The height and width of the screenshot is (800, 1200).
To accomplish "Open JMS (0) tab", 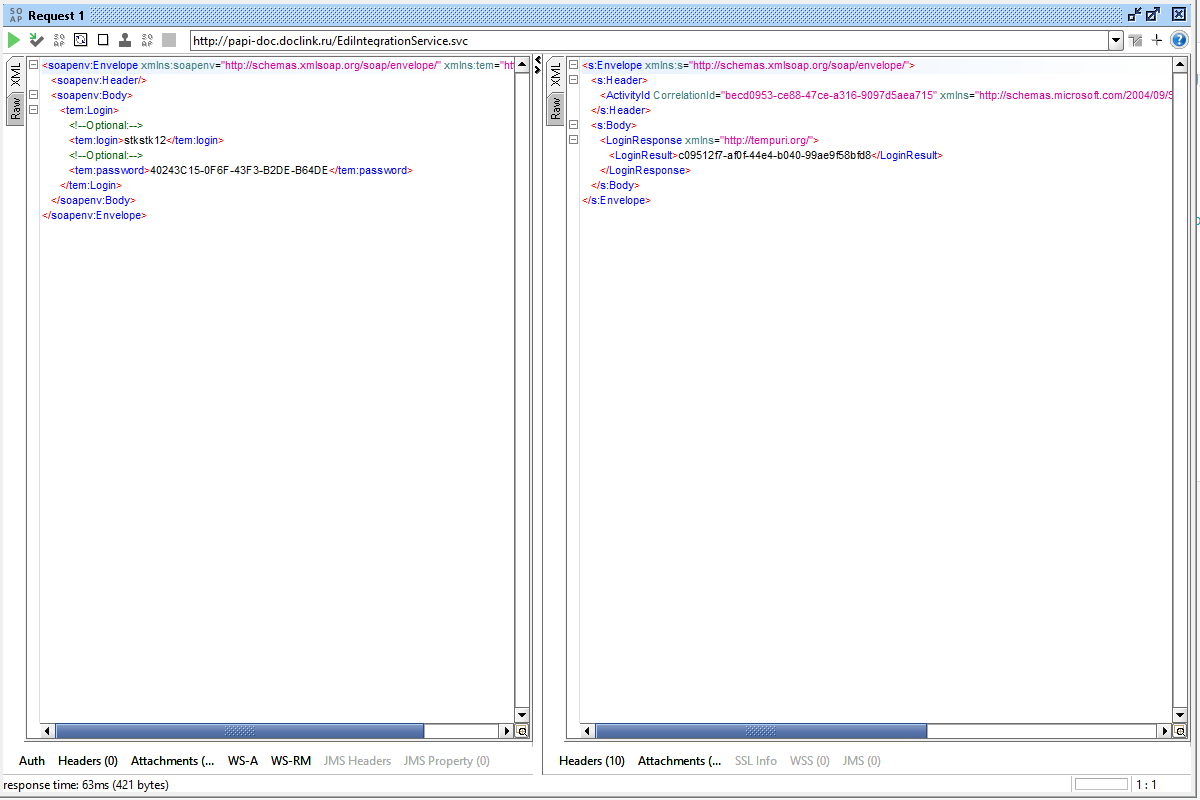I will click(862, 761).
